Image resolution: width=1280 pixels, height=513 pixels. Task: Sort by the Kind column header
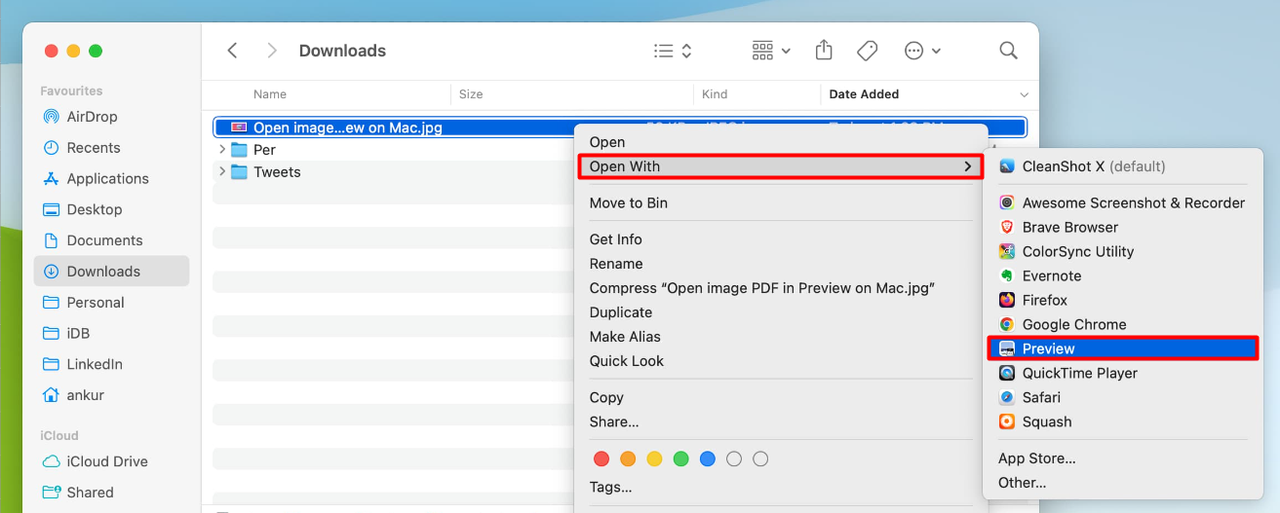[x=715, y=94]
